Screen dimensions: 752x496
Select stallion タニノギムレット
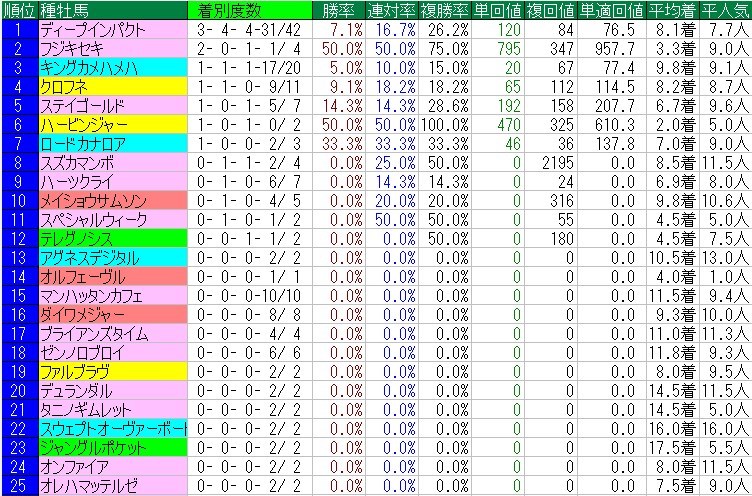coord(112,410)
